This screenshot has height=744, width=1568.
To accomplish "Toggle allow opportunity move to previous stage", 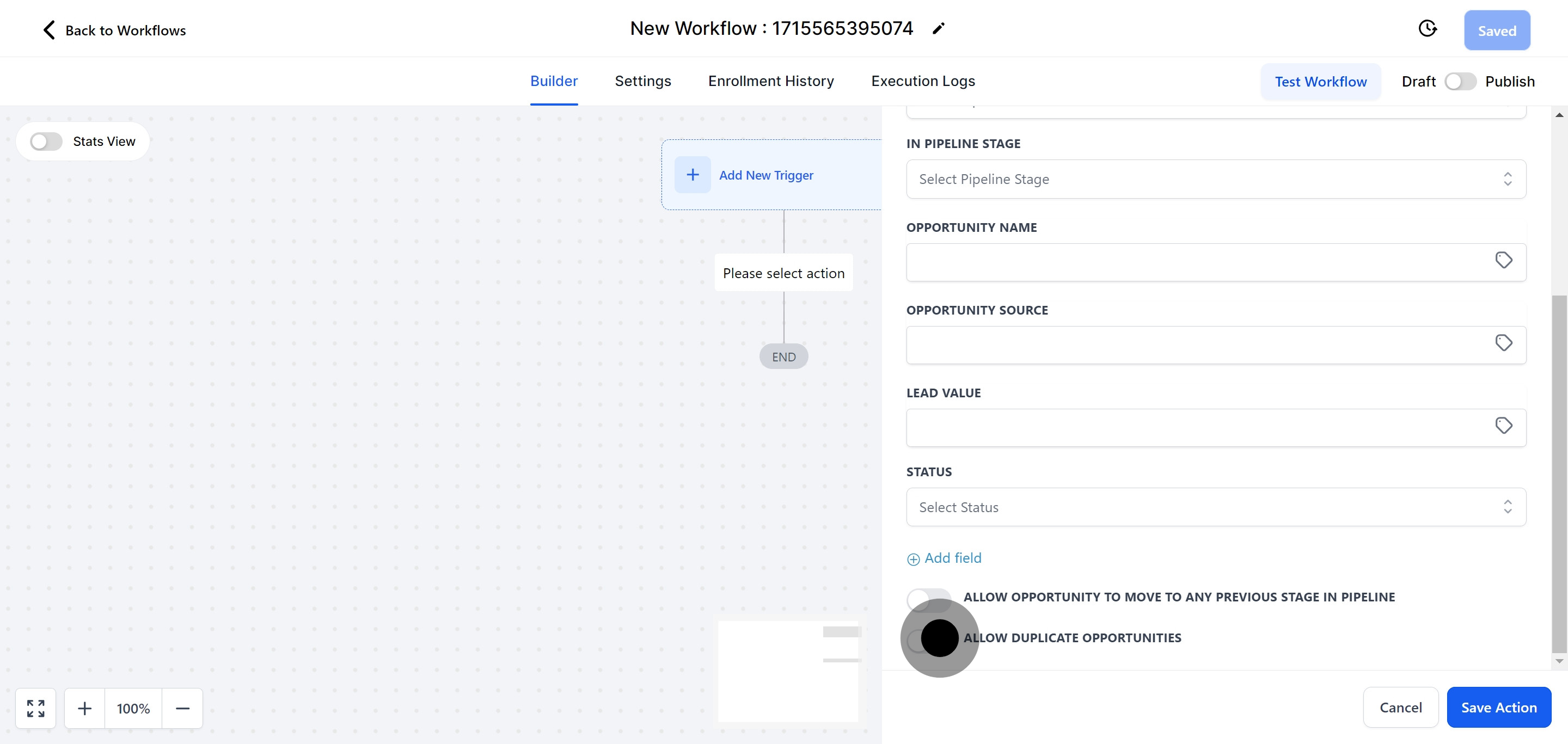I will 928,598.
